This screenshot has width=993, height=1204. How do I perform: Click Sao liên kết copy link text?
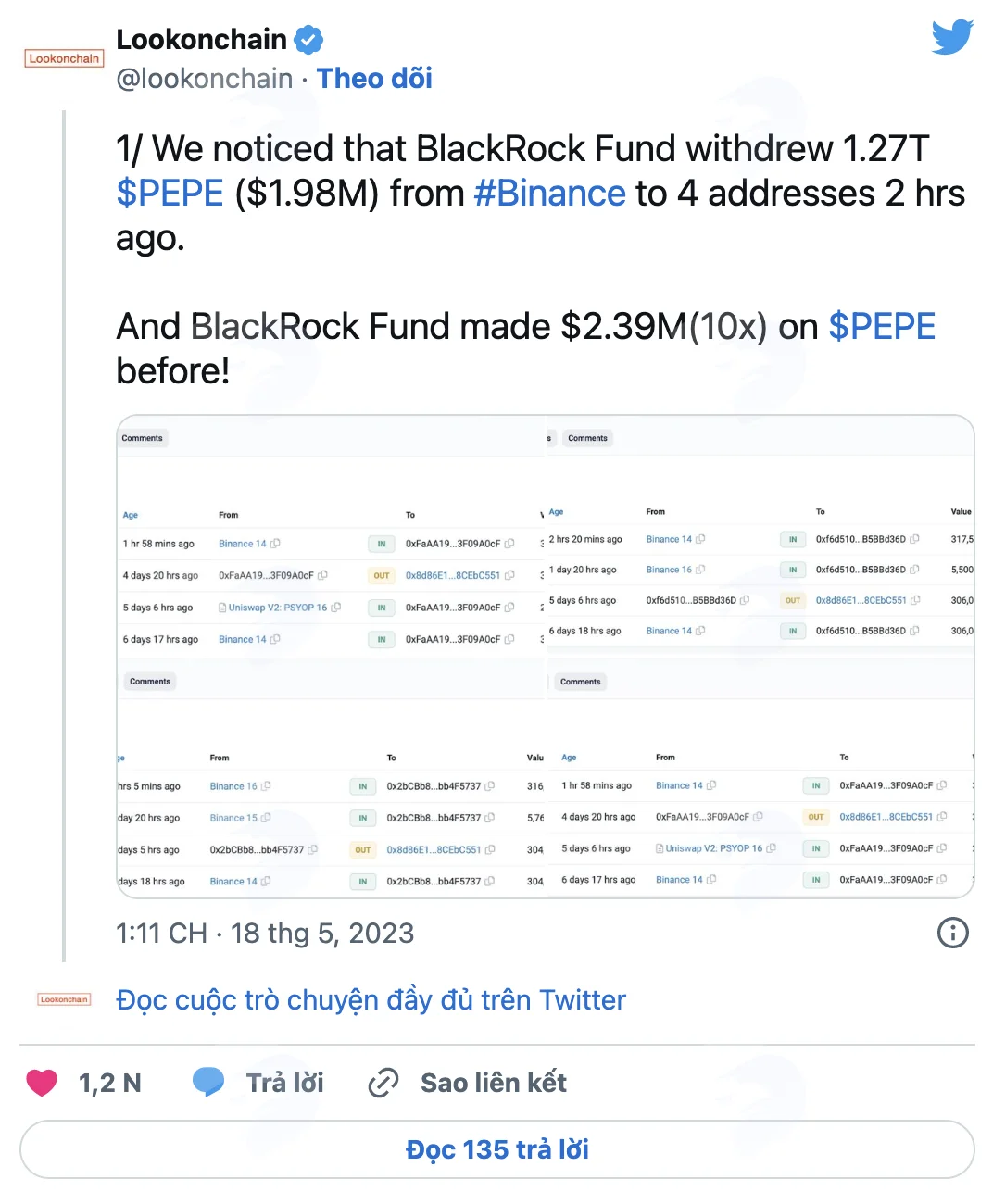coord(494,1083)
